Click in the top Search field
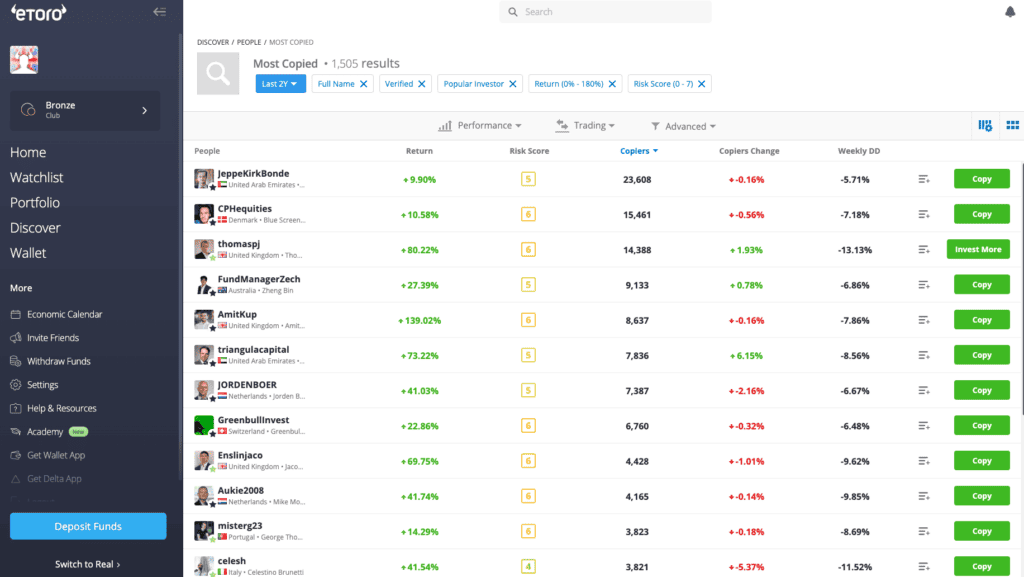Viewport: 1024px width, 577px height. coord(610,12)
